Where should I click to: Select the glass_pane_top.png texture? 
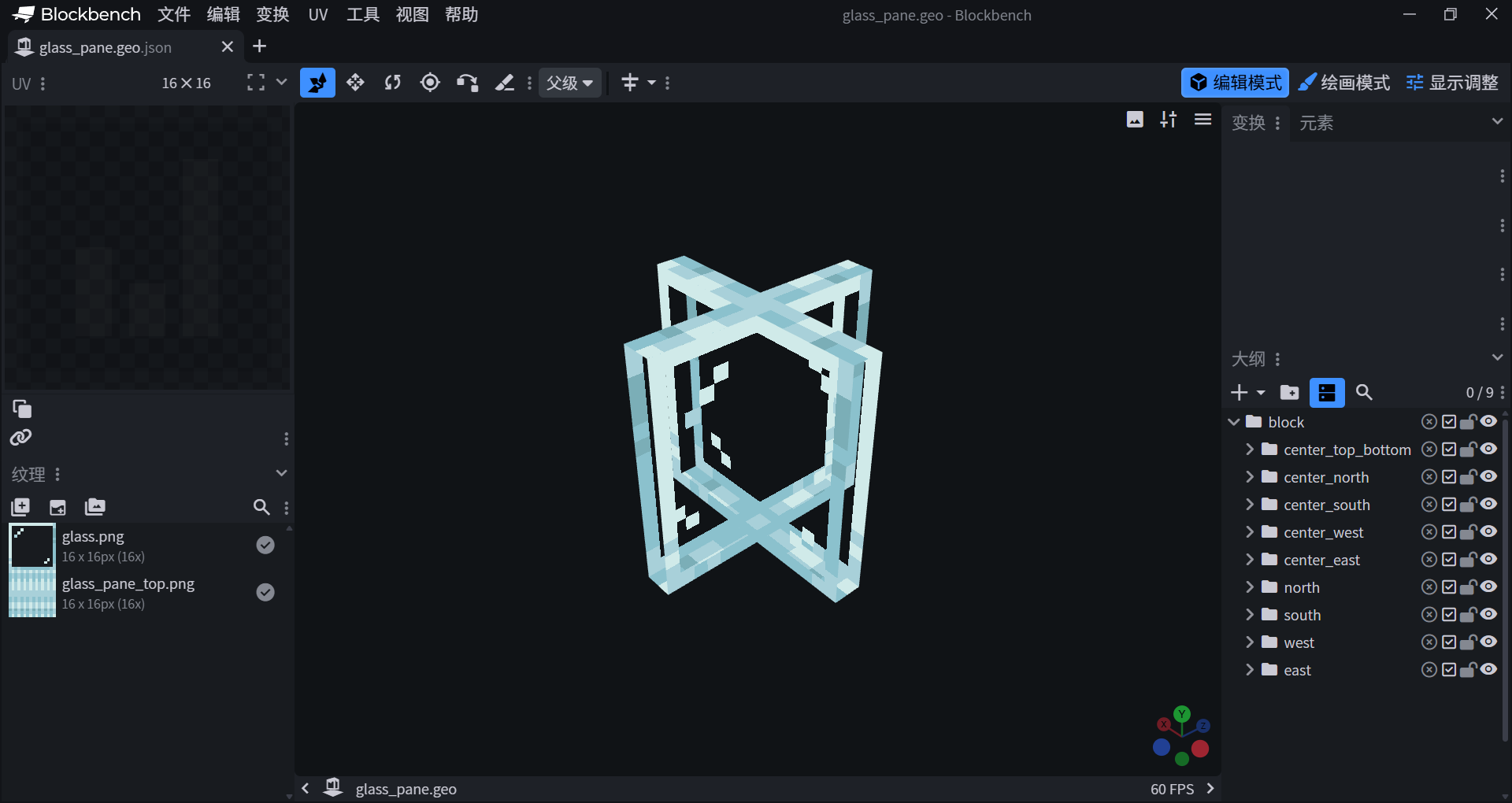click(146, 593)
